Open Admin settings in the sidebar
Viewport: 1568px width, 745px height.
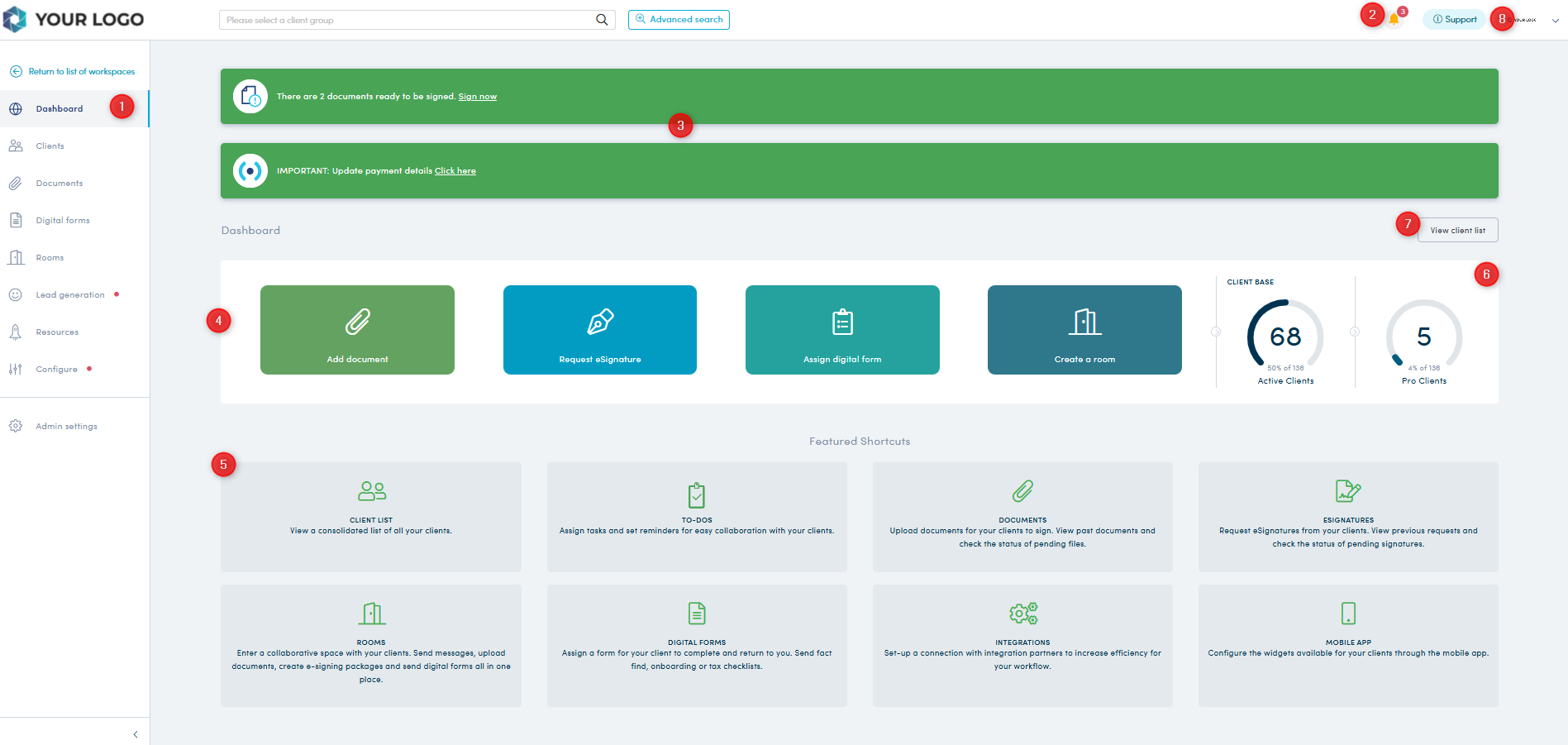click(66, 427)
